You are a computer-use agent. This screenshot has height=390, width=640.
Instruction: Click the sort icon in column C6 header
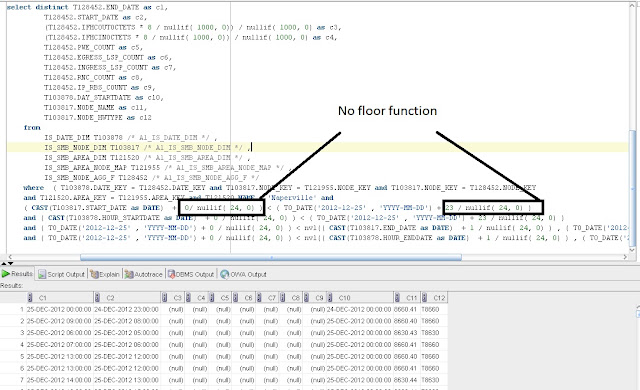[236, 297]
